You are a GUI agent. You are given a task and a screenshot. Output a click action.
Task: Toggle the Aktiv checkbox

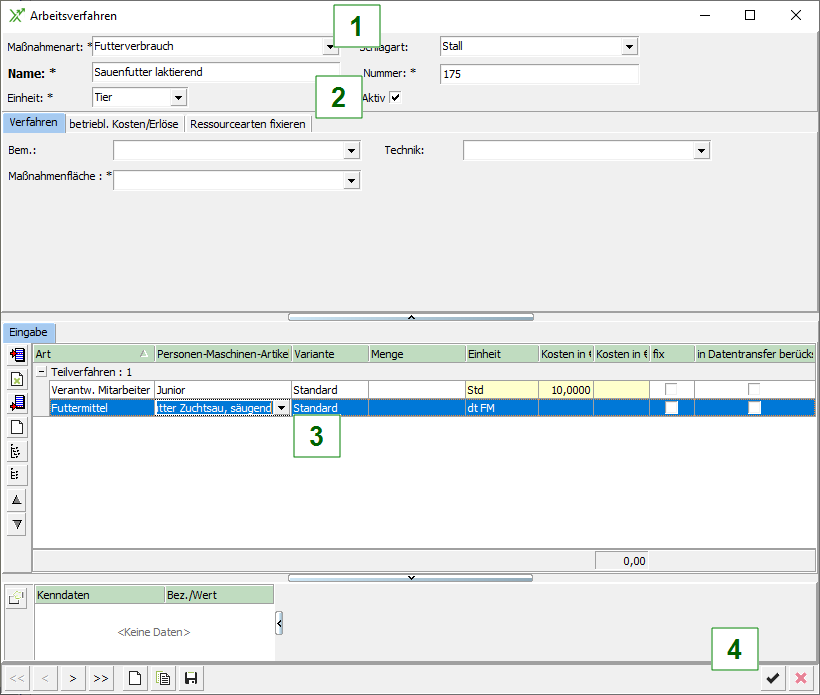tap(396, 97)
